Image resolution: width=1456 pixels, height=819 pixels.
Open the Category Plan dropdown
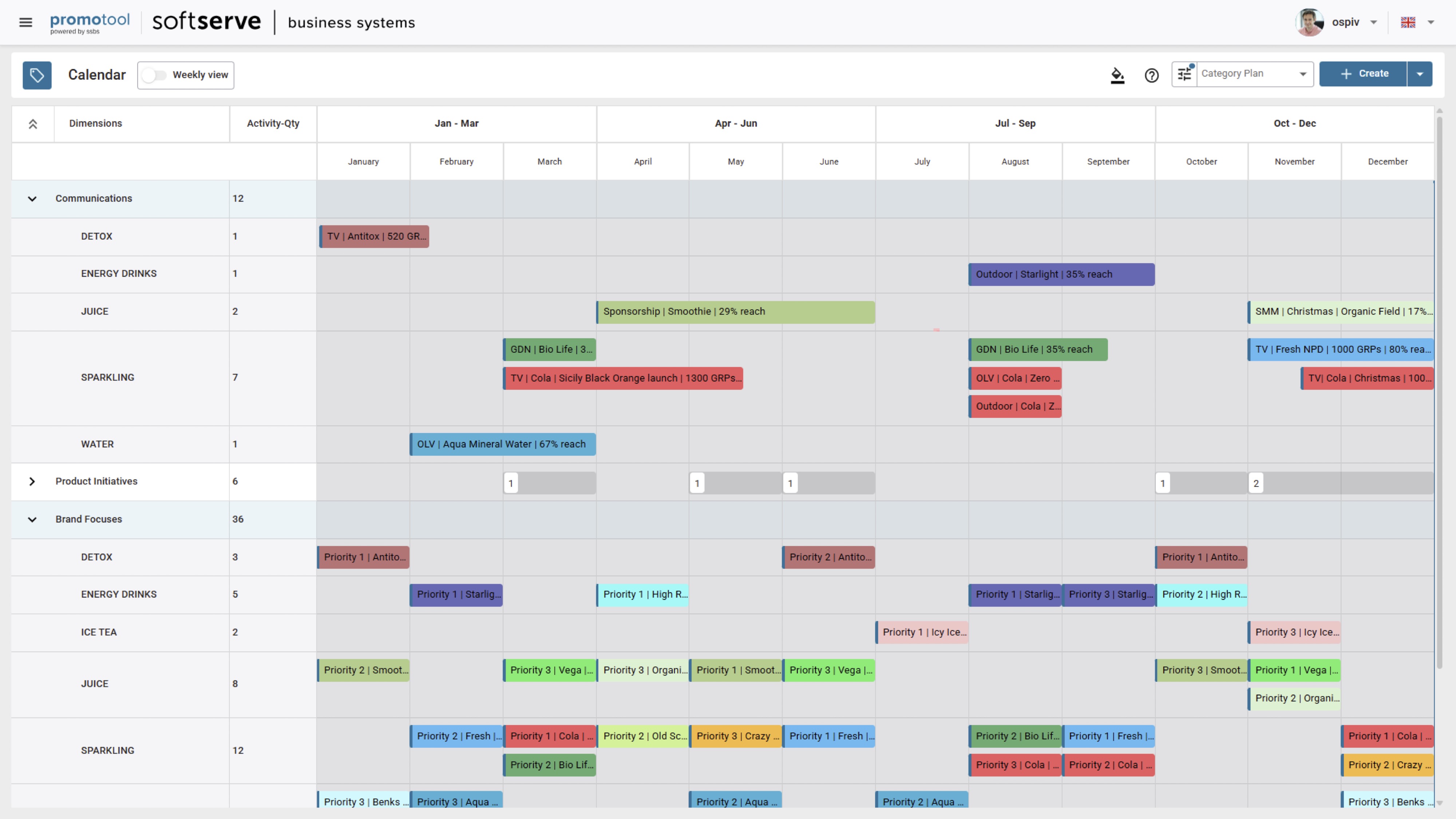tap(1254, 74)
